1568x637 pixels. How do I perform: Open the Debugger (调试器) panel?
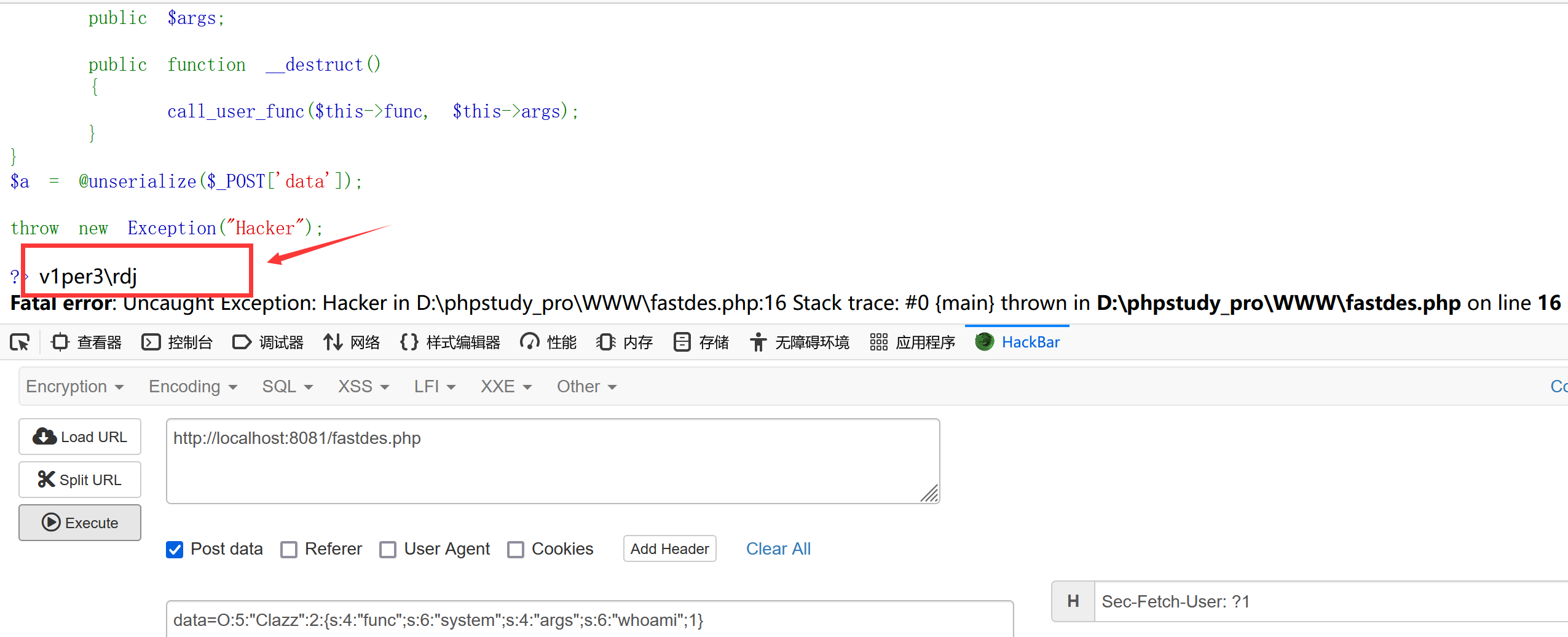point(268,342)
